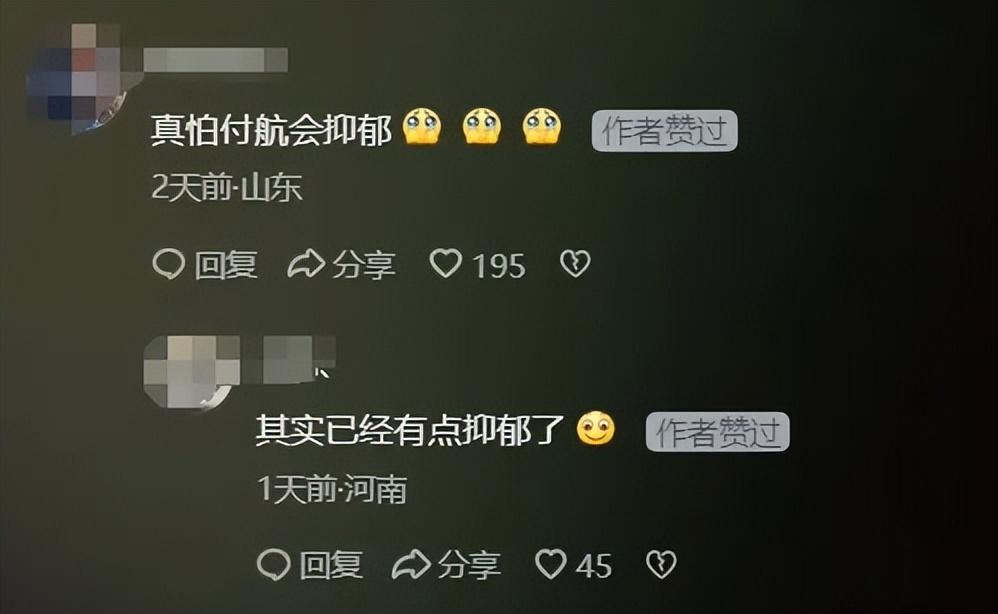Click the 195 like count number

pyautogui.click(x=499, y=265)
